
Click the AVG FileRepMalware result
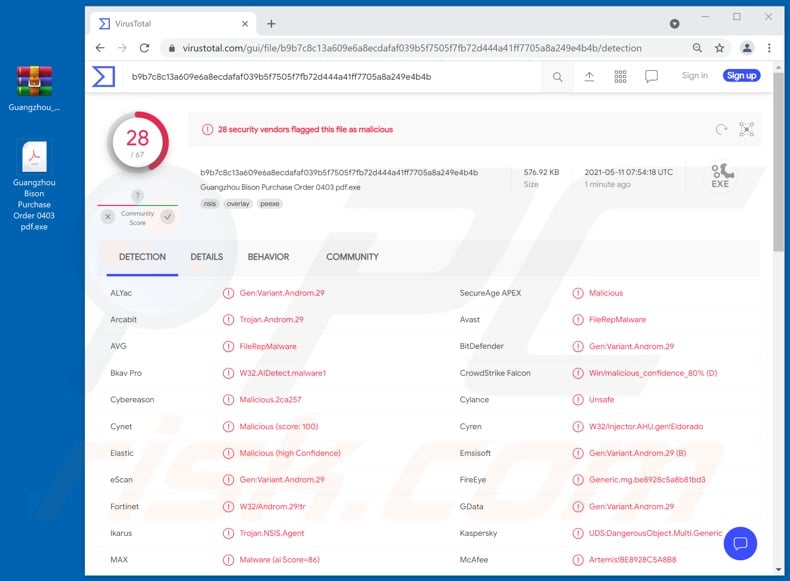click(x=268, y=346)
